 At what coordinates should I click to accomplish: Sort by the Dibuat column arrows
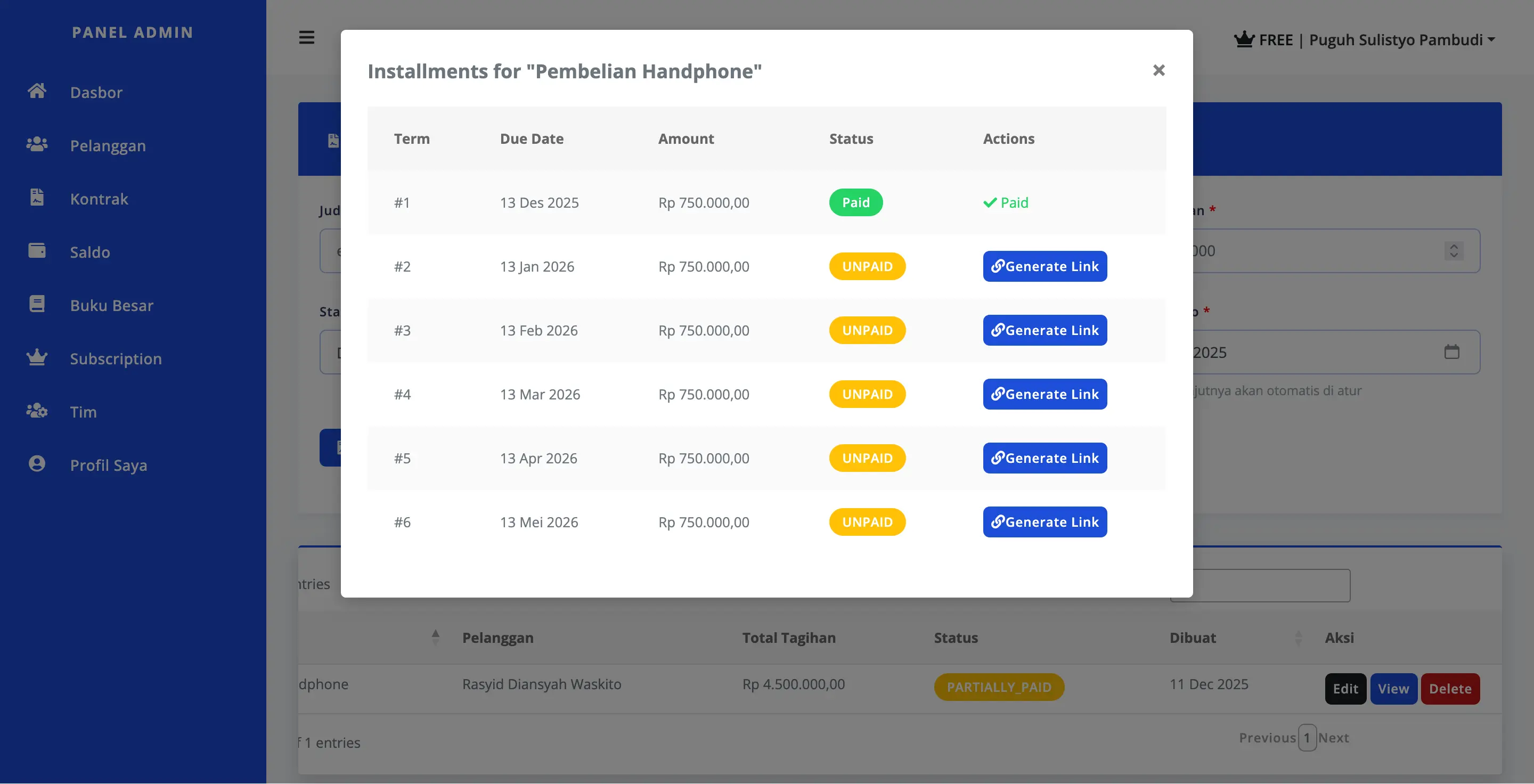[1299, 638]
